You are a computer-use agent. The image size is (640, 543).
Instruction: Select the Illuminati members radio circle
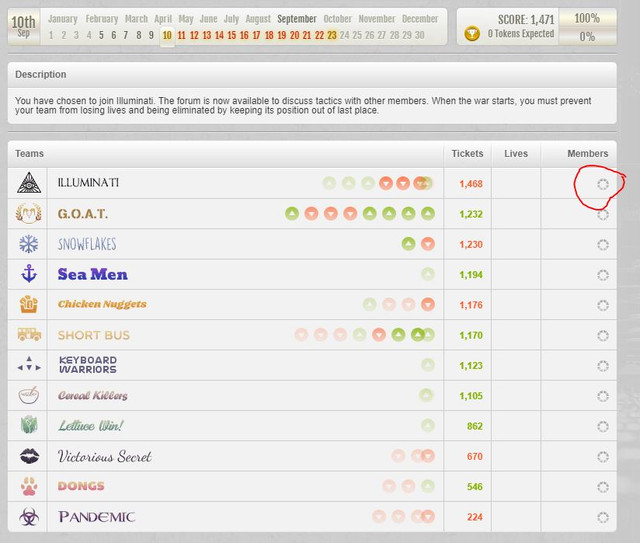point(602,184)
